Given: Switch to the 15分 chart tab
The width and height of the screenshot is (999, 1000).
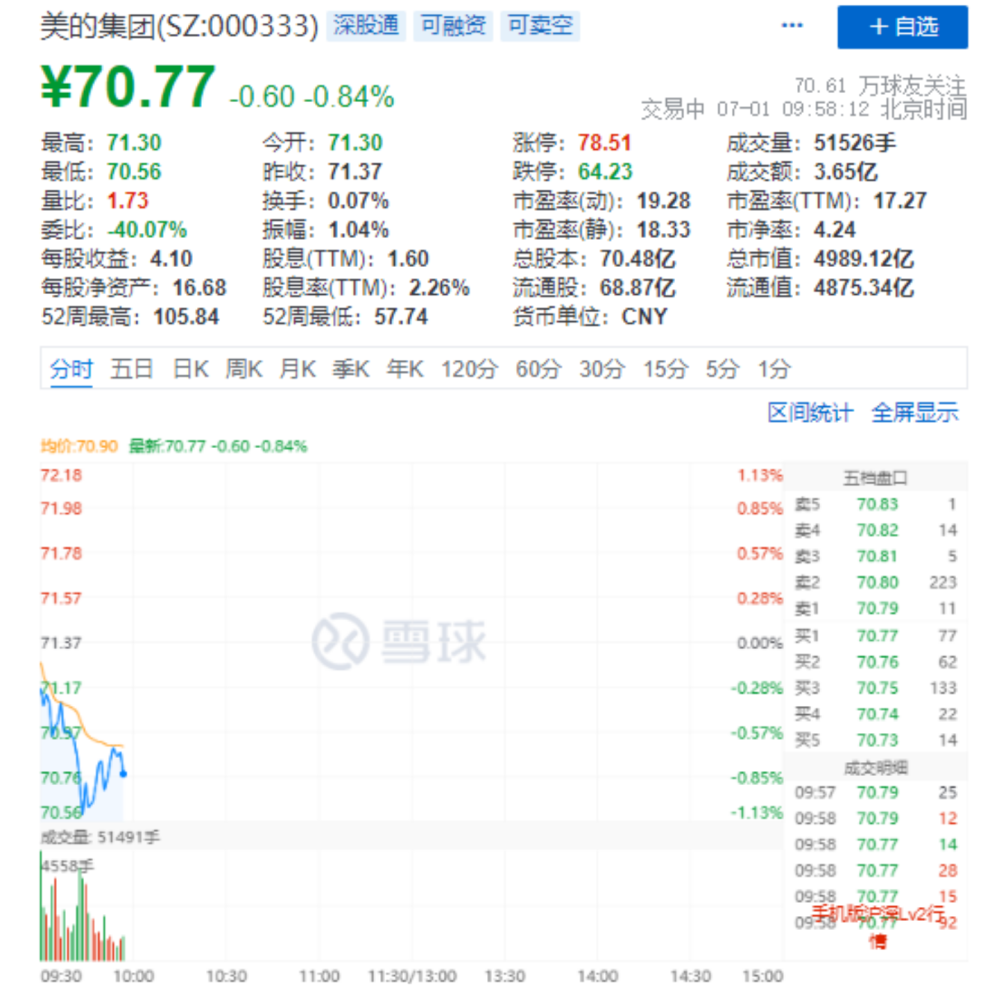Looking at the screenshot, I should [x=665, y=369].
